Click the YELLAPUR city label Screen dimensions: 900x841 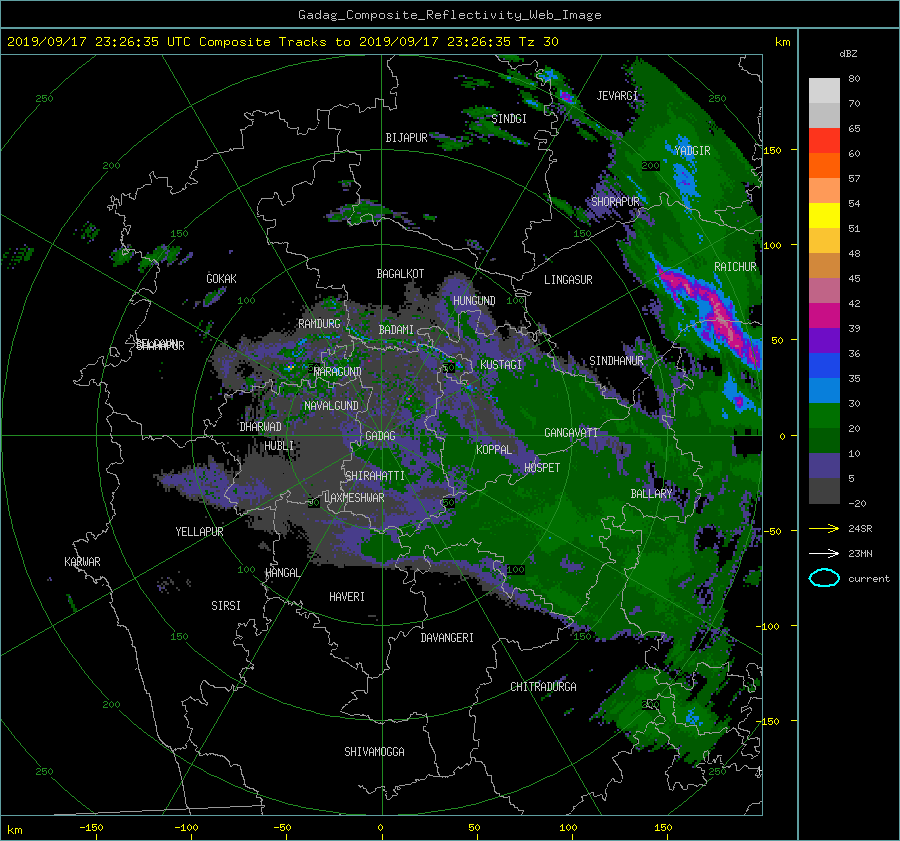[x=199, y=532]
